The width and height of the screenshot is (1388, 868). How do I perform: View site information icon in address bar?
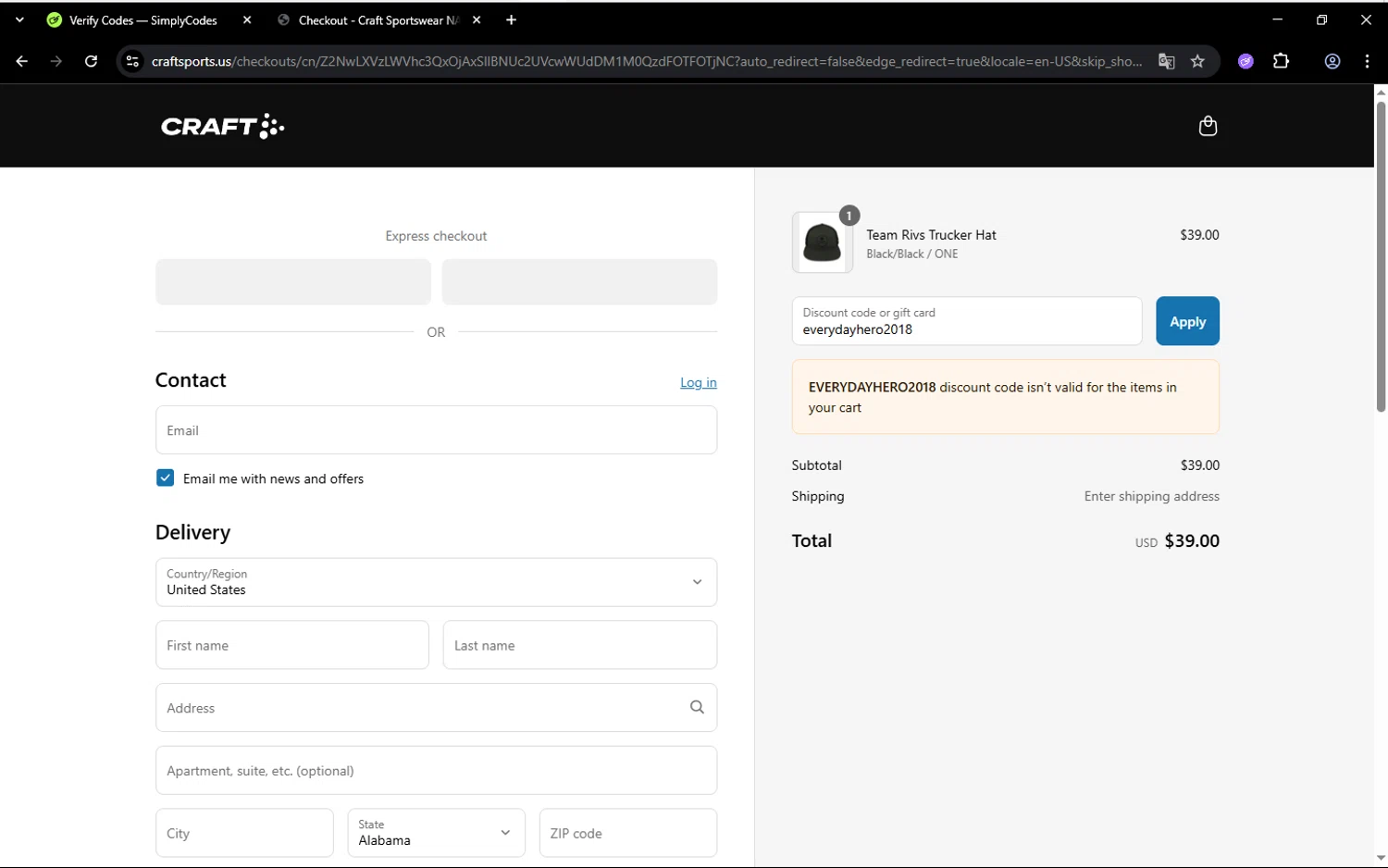tap(132, 61)
